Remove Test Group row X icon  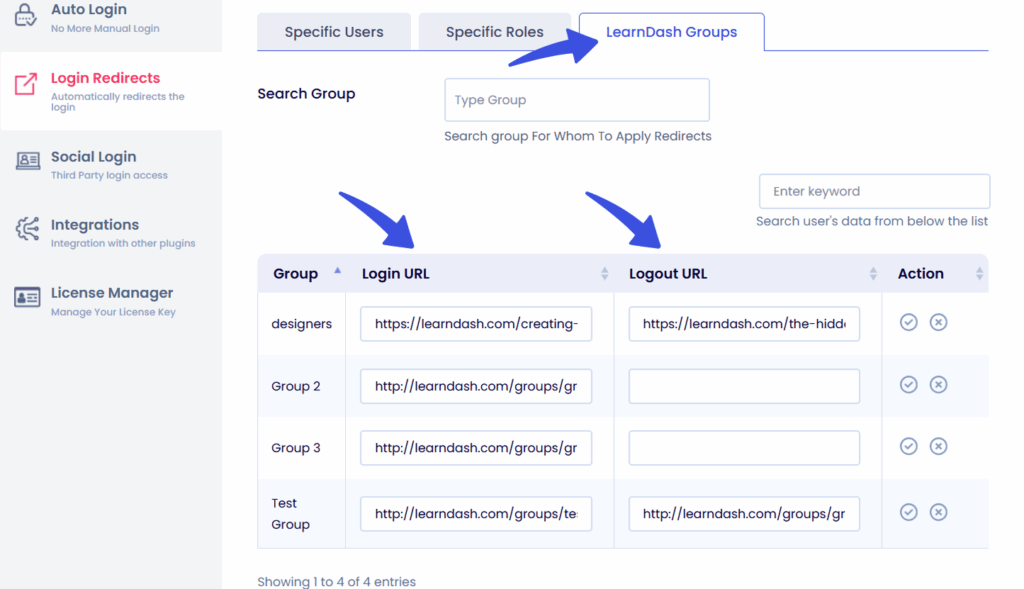pos(938,512)
